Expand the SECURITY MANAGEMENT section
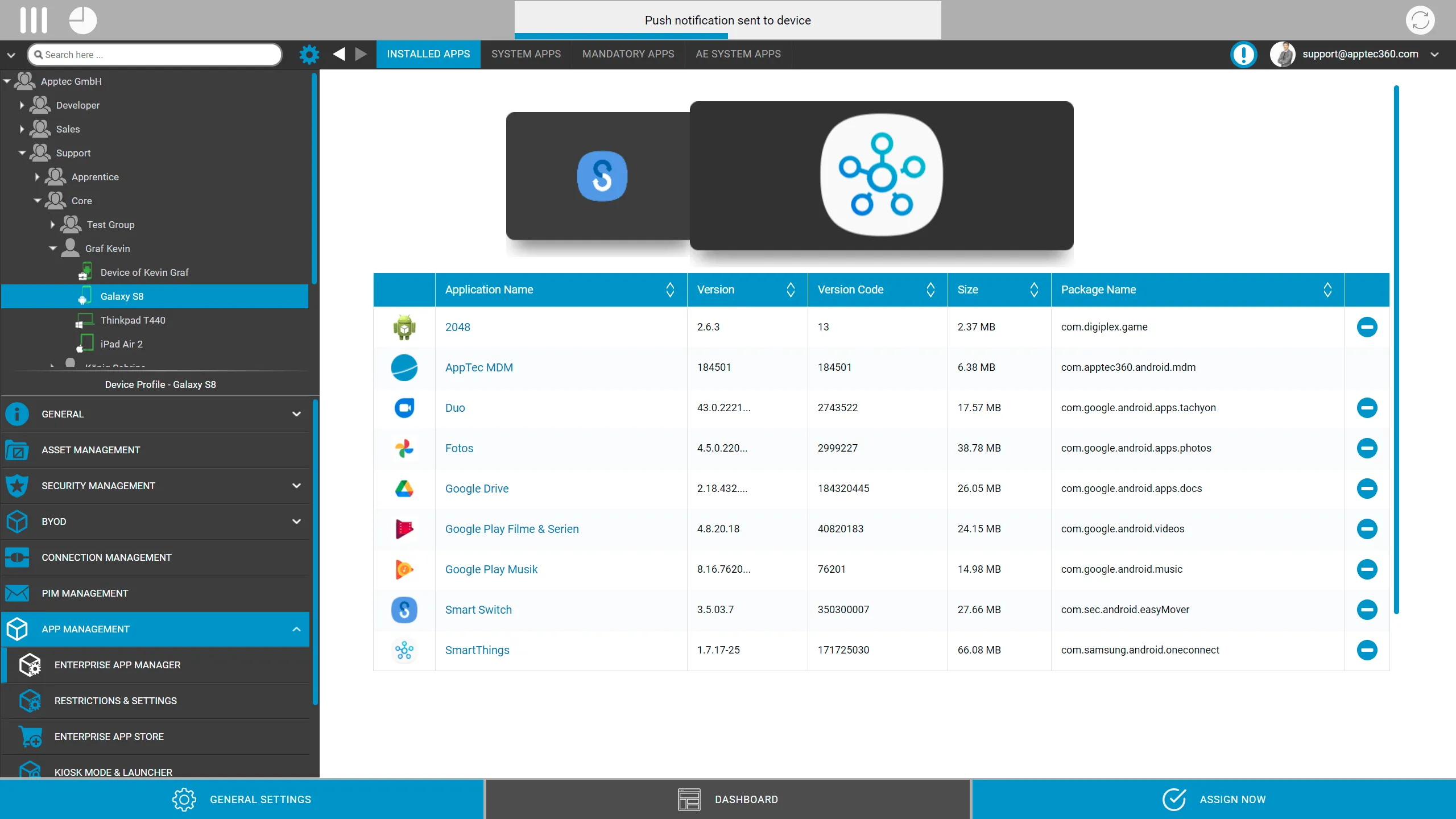Image resolution: width=1456 pixels, height=819 pixels. [x=296, y=486]
